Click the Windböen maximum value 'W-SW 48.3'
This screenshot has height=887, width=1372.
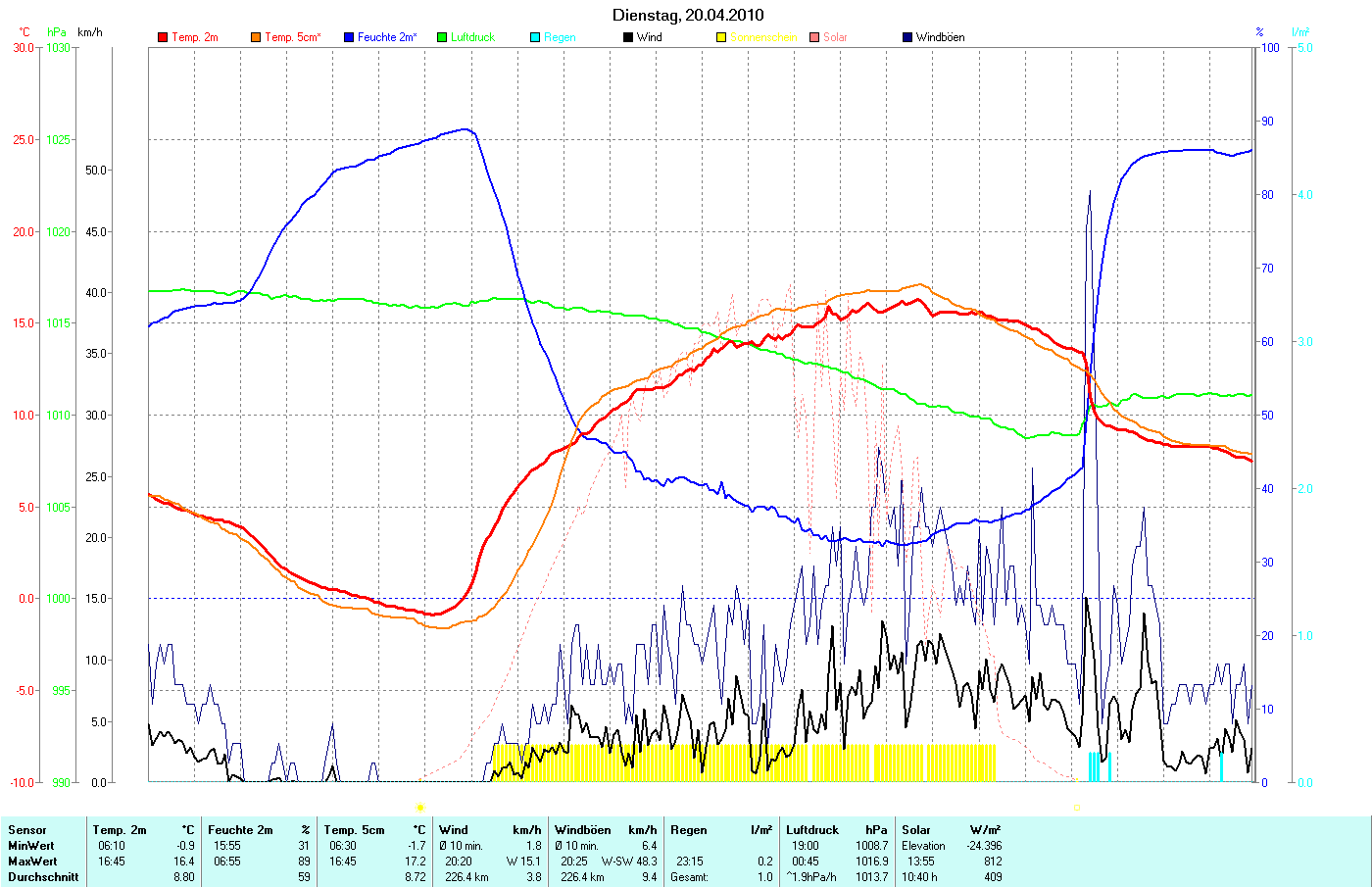[x=630, y=862]
